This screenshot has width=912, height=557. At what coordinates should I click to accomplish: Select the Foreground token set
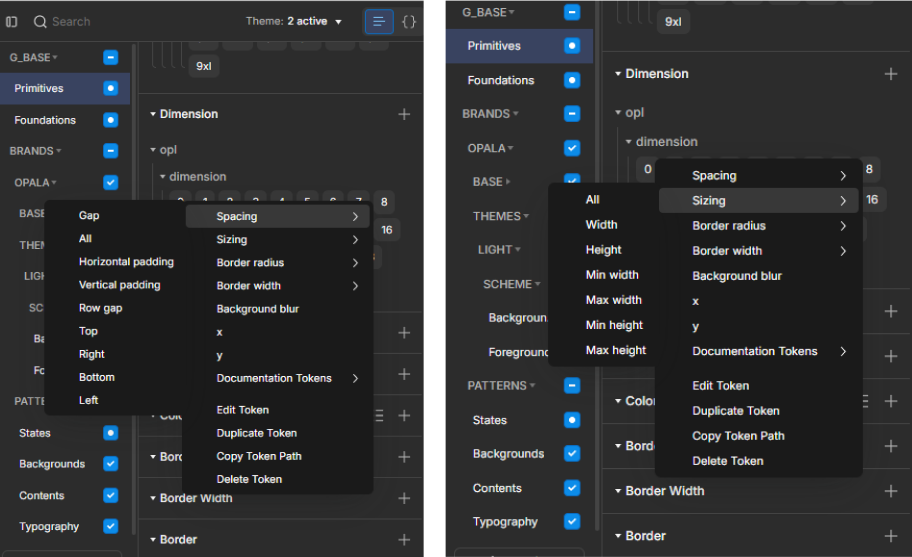pos(518,352)
